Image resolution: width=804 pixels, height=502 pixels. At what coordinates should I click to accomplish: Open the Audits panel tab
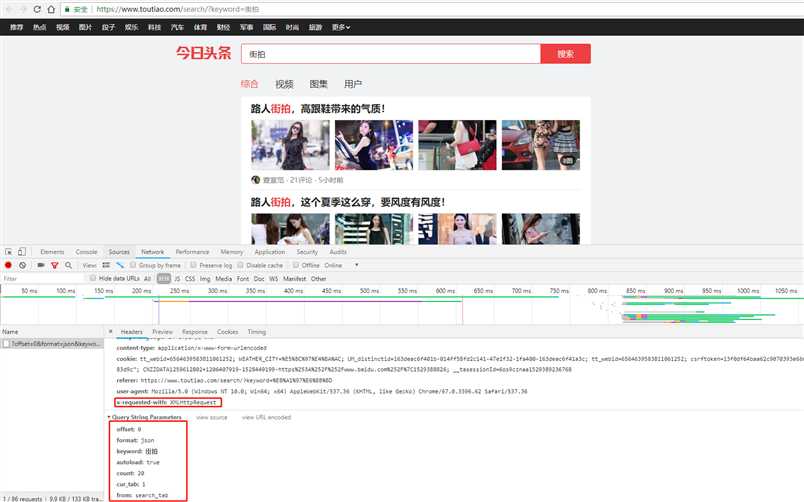coord(338,252)
